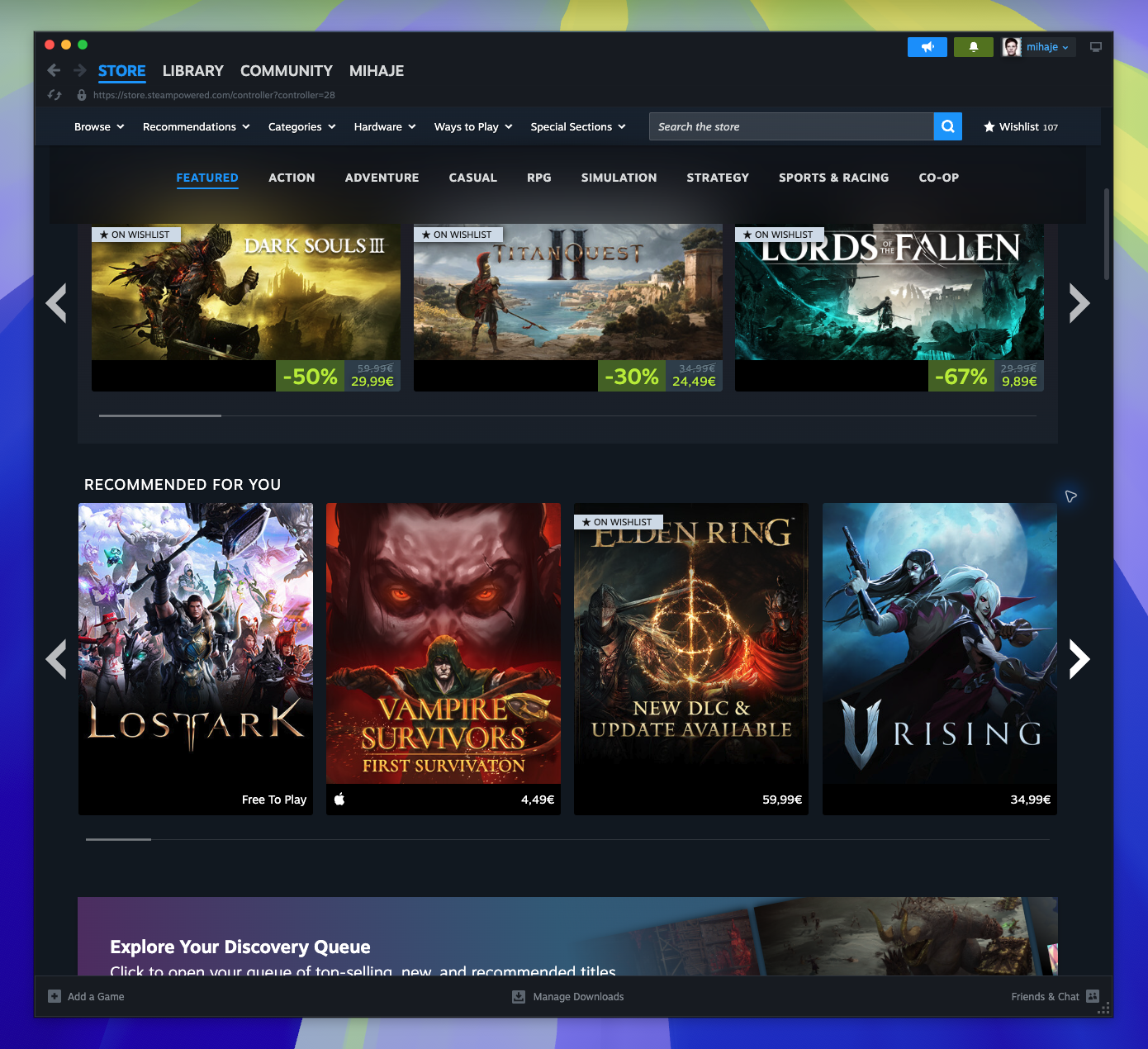Select the FEATURED genre tab
Image resolution: width=1148 pixels, height=1049 pixels.
pyautogui.click(x=207, y=178)
